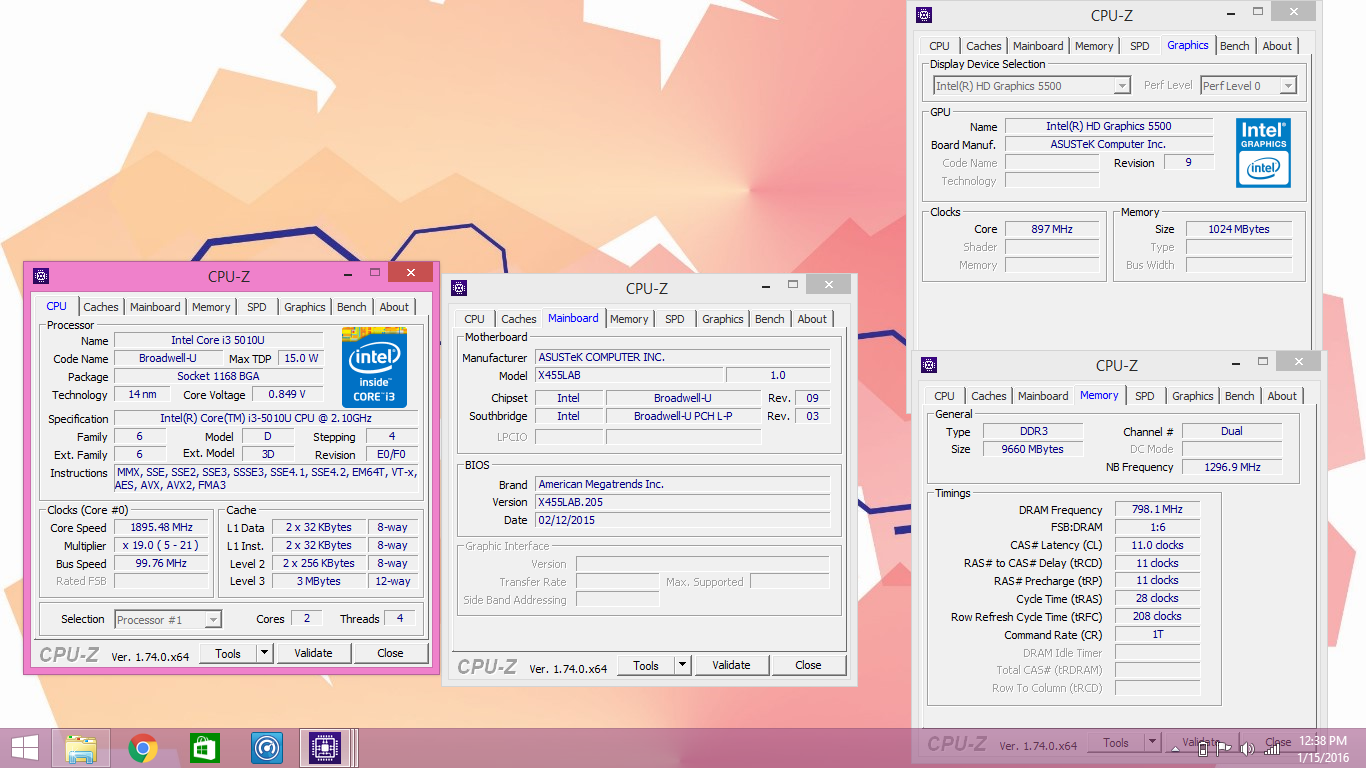Open the Bench tab in the CPU window
Viewport: 1366px width, 768px height.
click(x=351, y=307)
